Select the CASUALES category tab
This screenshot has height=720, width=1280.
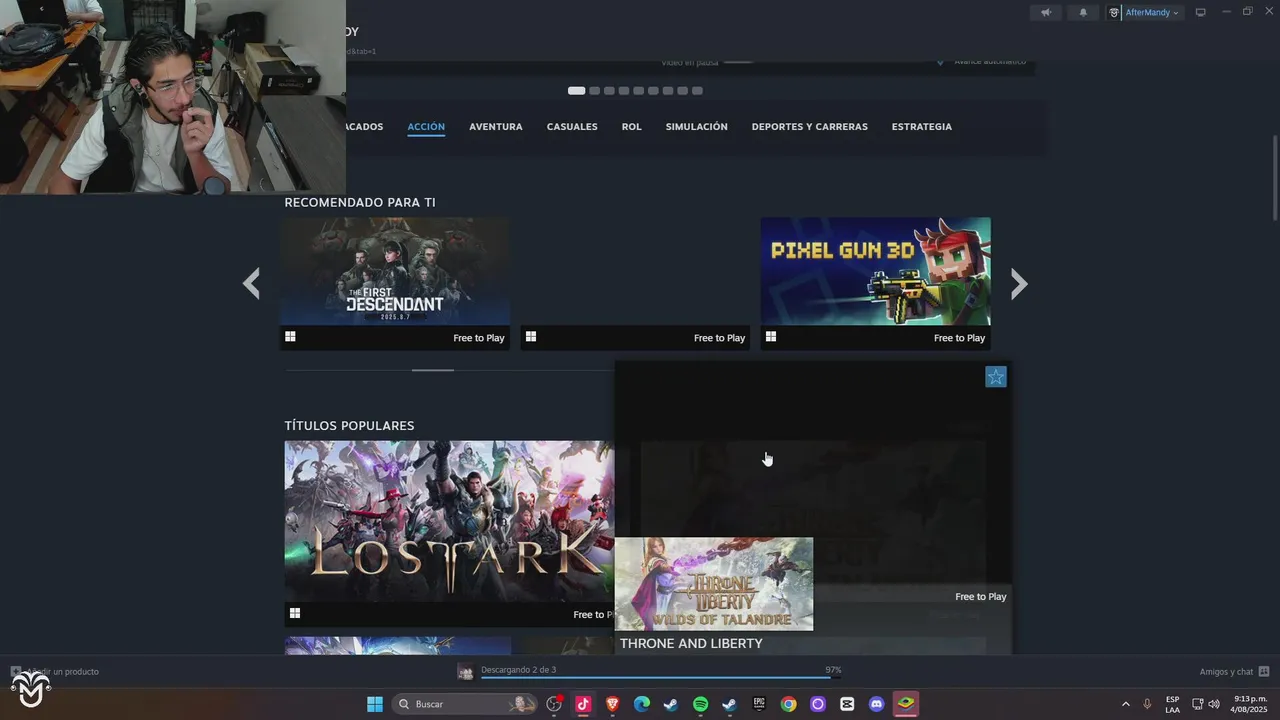(x=572, y=127)
